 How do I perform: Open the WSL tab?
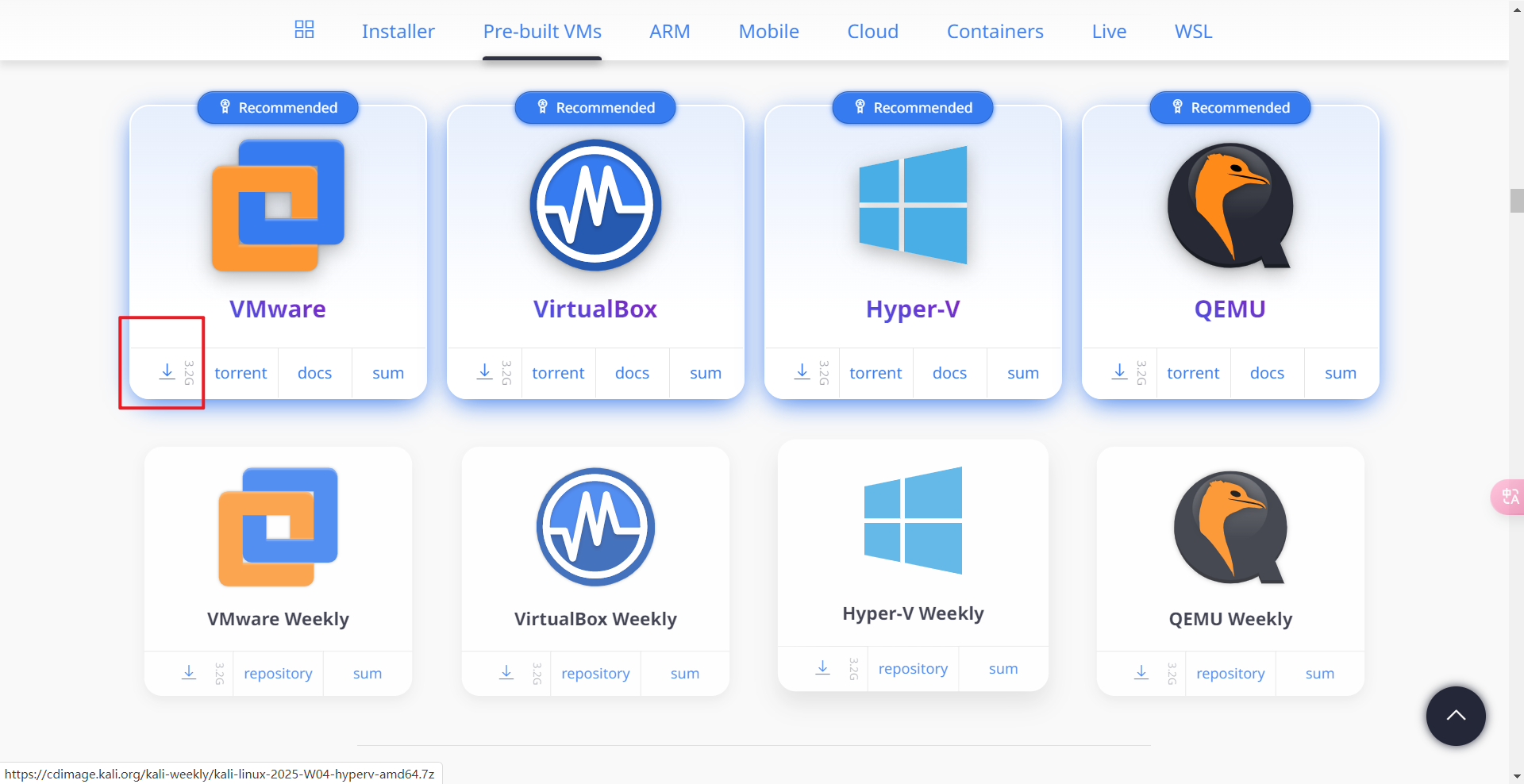coord(1193,31)
